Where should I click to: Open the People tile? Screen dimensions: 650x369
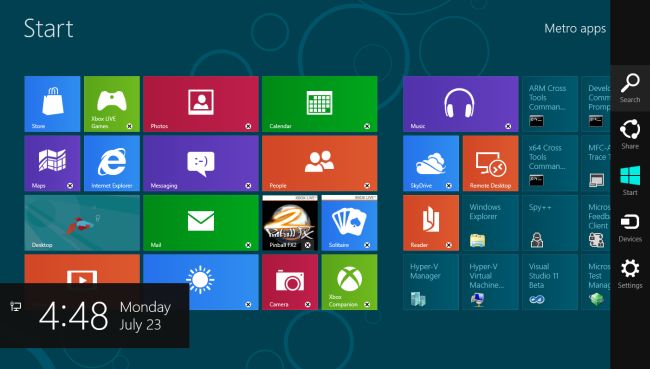click(320, 163)
